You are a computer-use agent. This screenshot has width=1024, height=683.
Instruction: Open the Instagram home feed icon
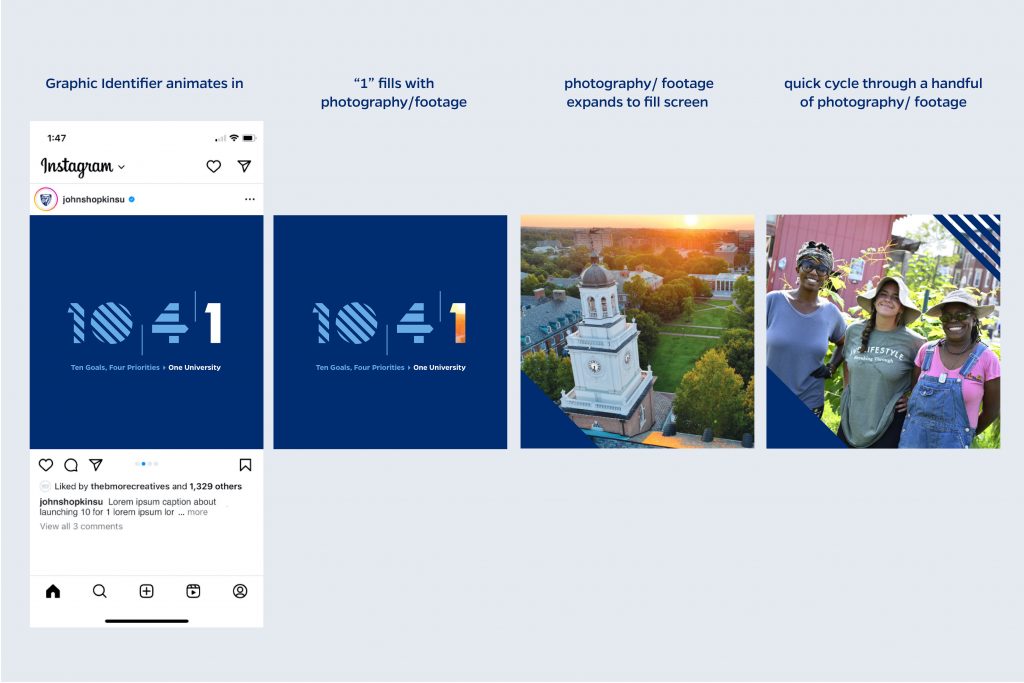coord(53,591)
